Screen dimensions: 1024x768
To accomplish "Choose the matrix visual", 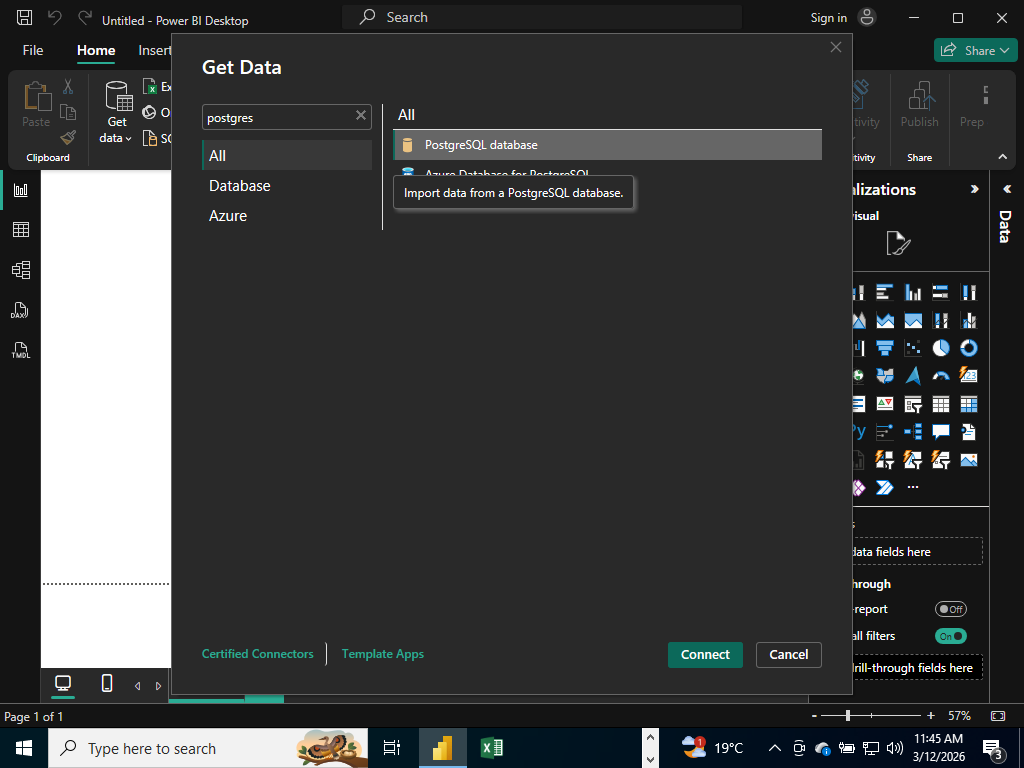I will click(968, 404).
